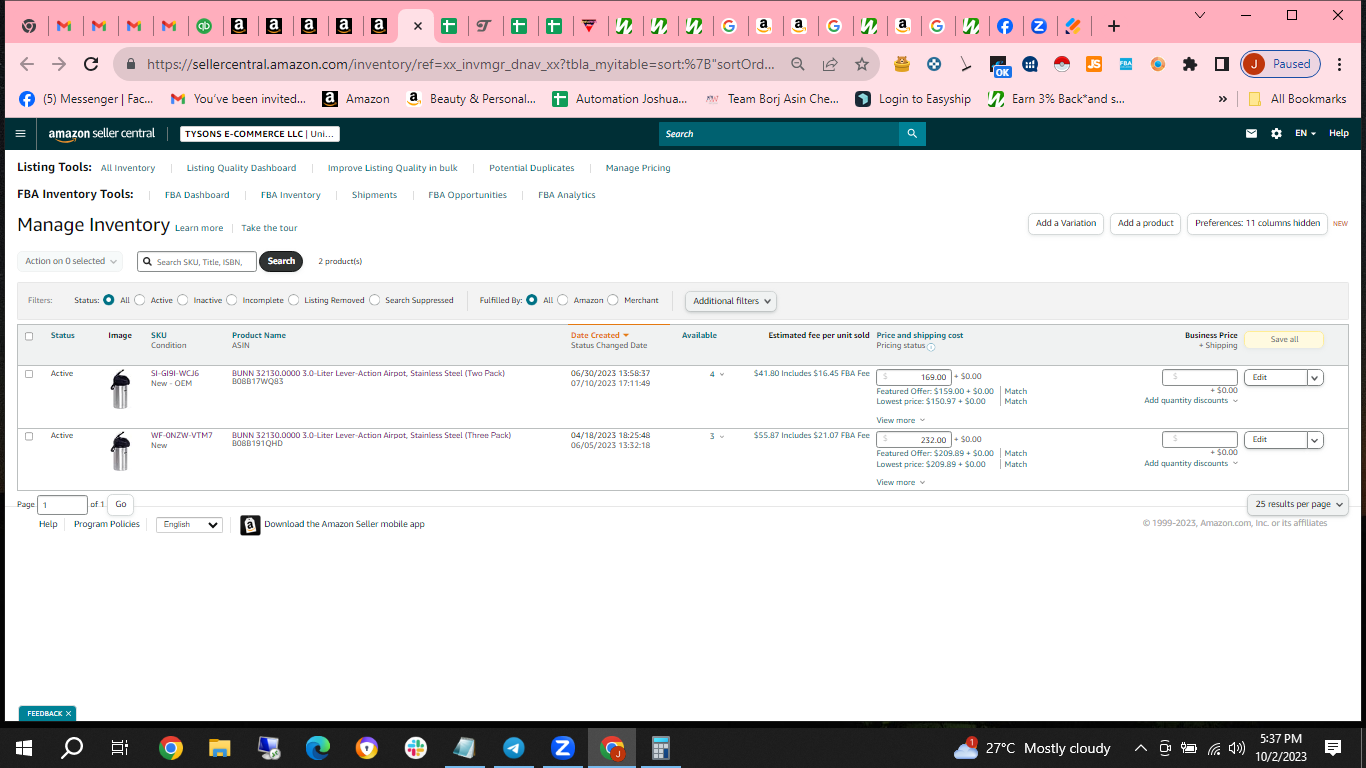The image size is (1366, 768).
Task: Click the Two Pack price field showing 169.00
Action: tap(913, 377)
